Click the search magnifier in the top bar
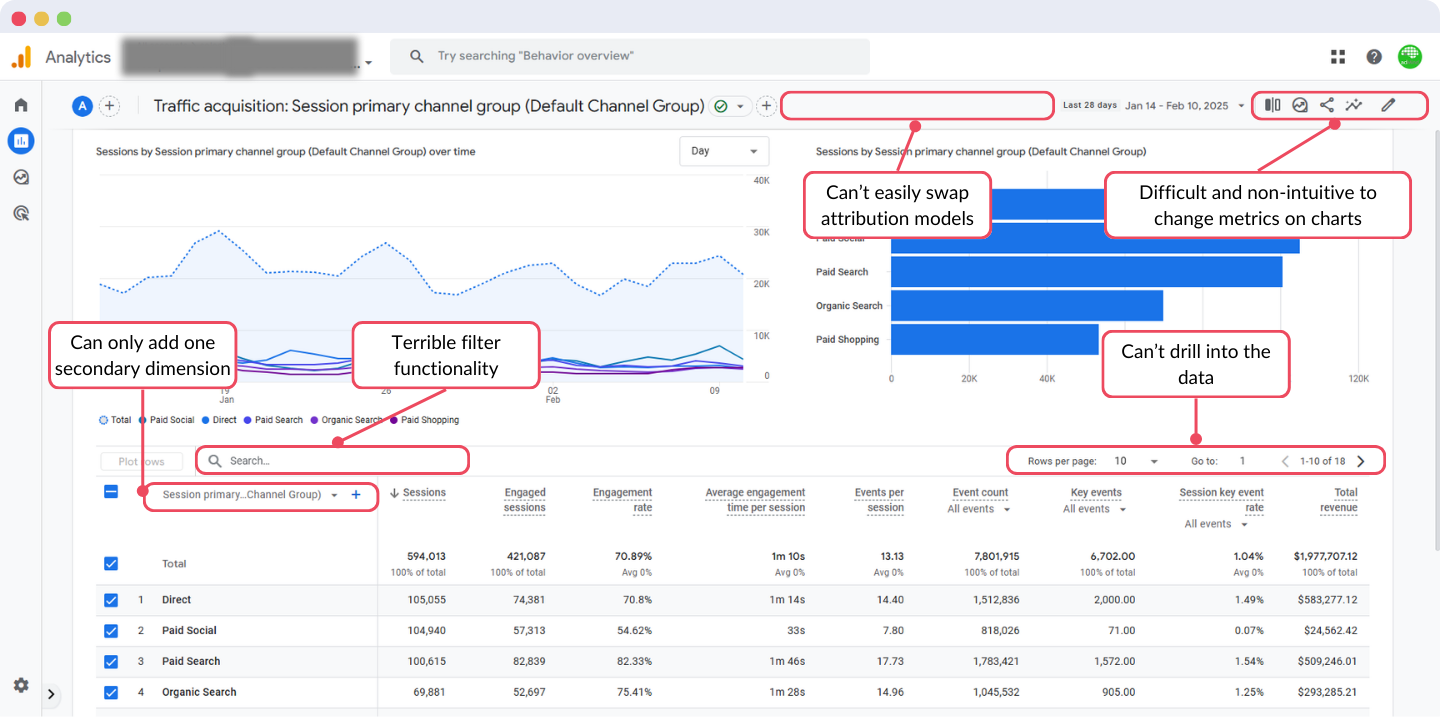Image resolution: width=1440 pixels, height=728 pixels. tap(417, 56)
